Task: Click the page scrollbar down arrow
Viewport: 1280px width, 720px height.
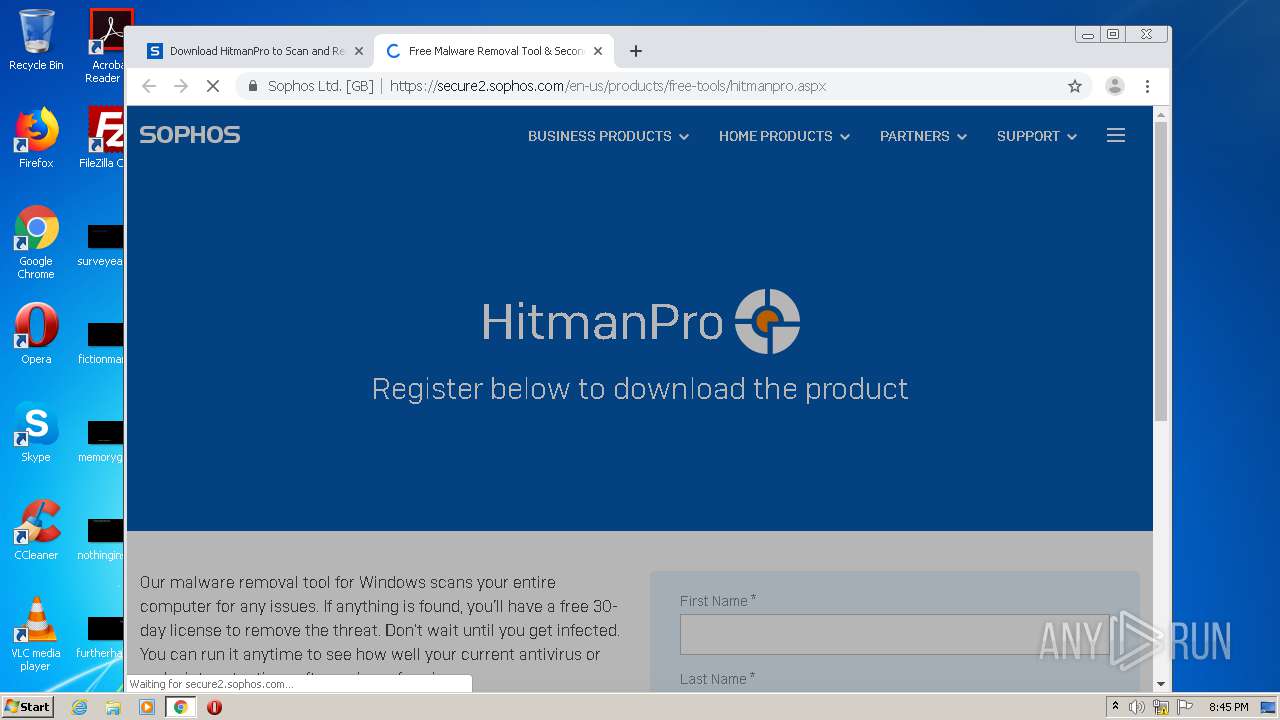Action: click(x=1160, y=684)
